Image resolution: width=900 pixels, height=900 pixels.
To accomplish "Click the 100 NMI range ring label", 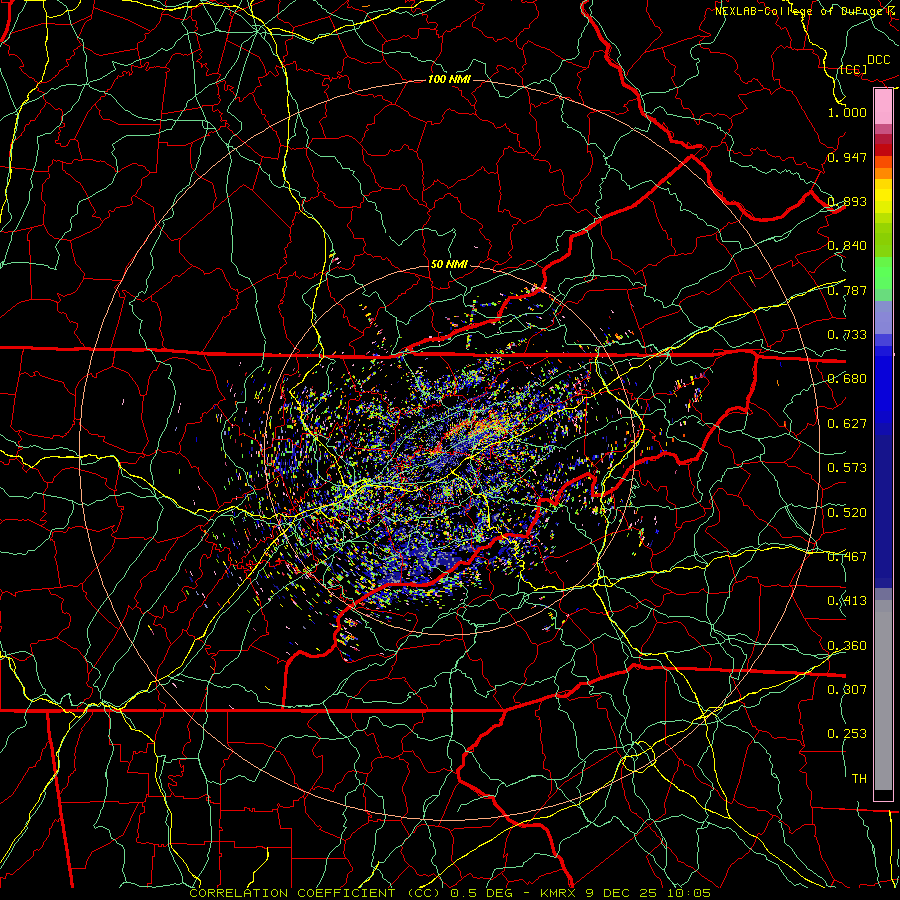I will click(449, 79).
